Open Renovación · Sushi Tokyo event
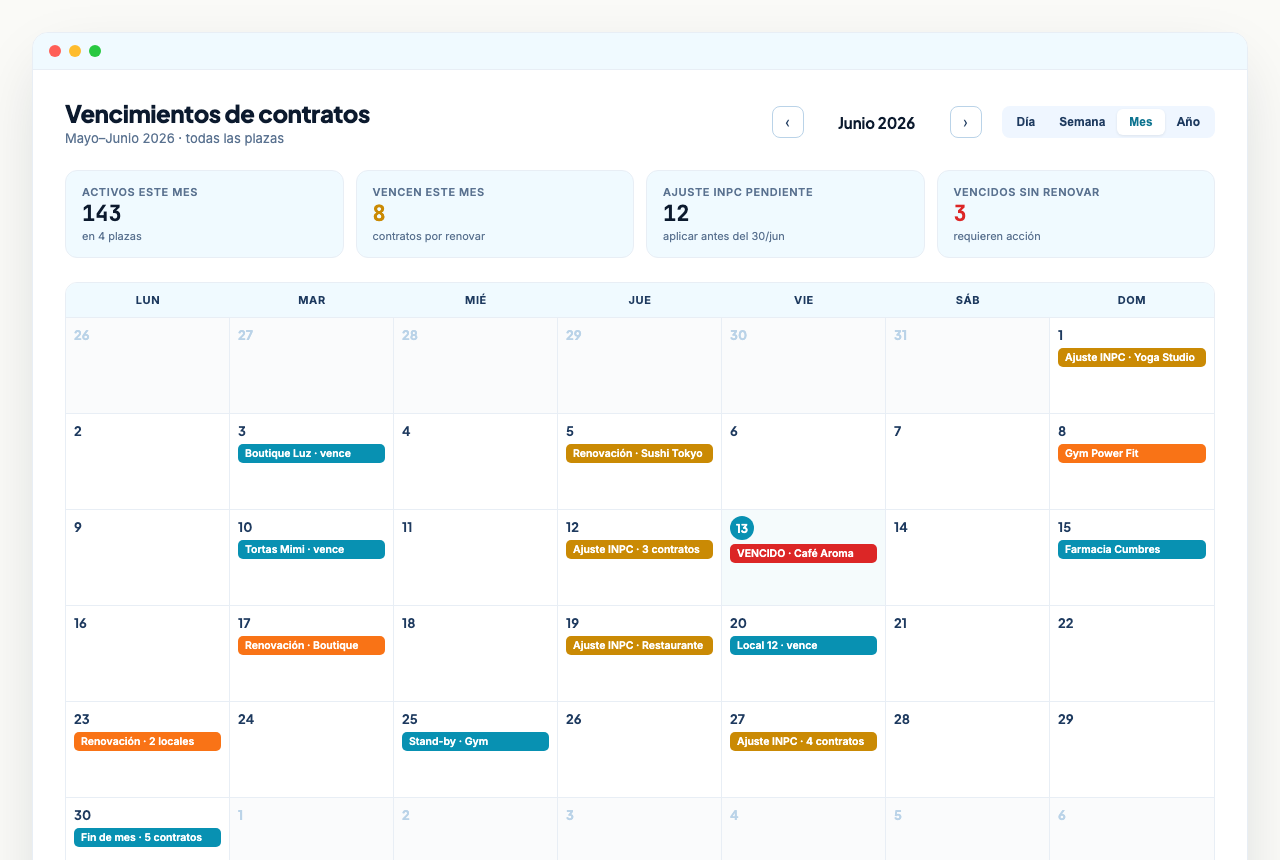1280x860 pixels. coord(639,453)
